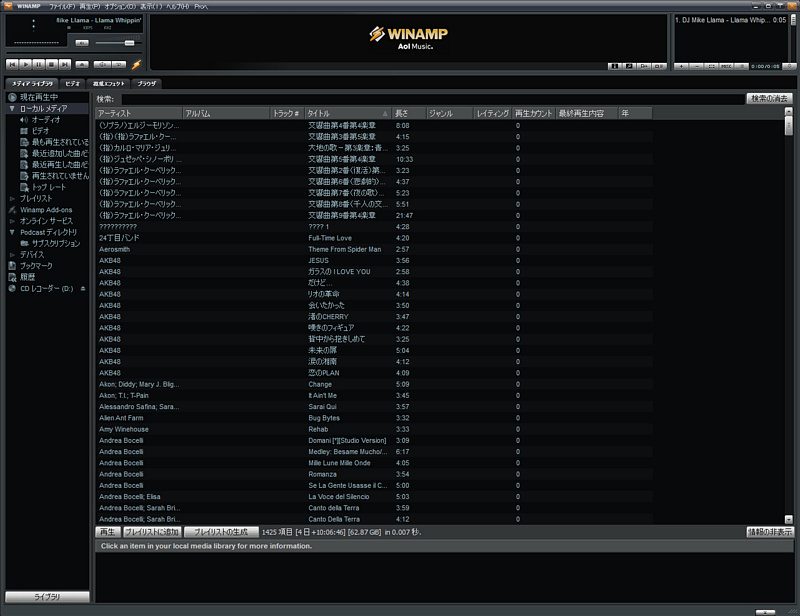Open サブスクリプション under Podcast

tap(56, 243)
